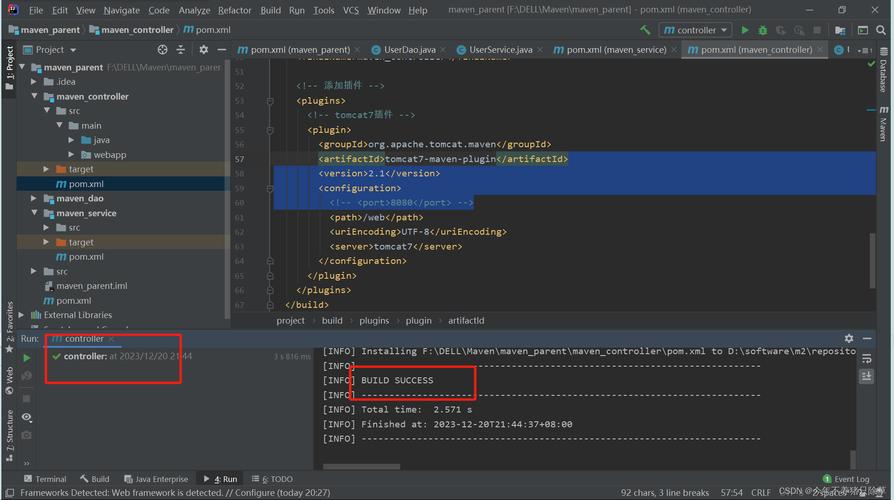Start debugging with the bug icon
This screenshot has height=500, width=894.
tap(763, 30)
